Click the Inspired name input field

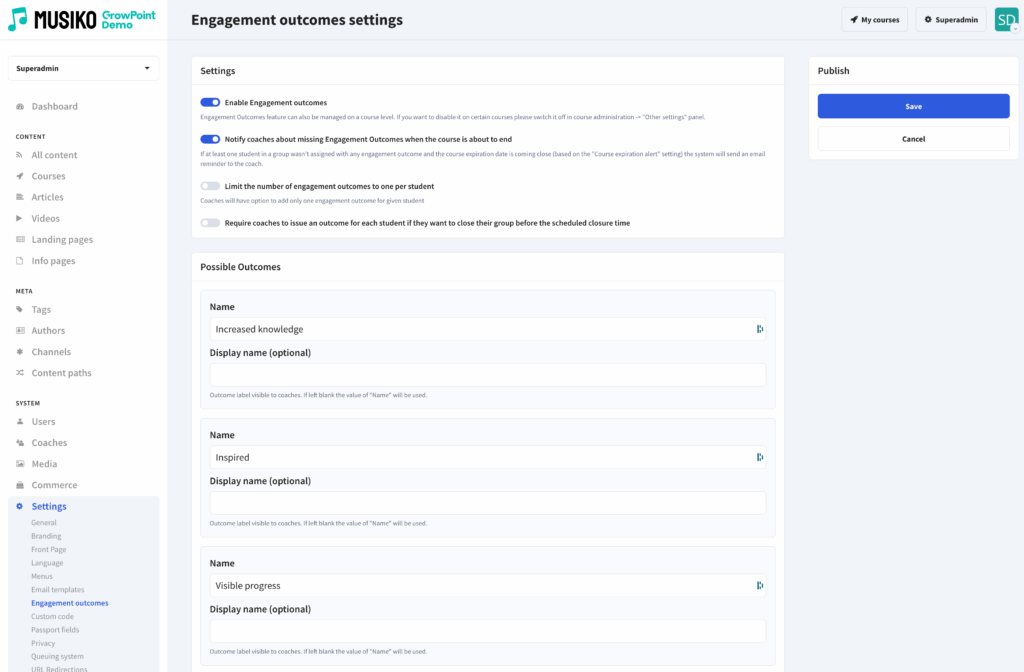coord(482,457)
